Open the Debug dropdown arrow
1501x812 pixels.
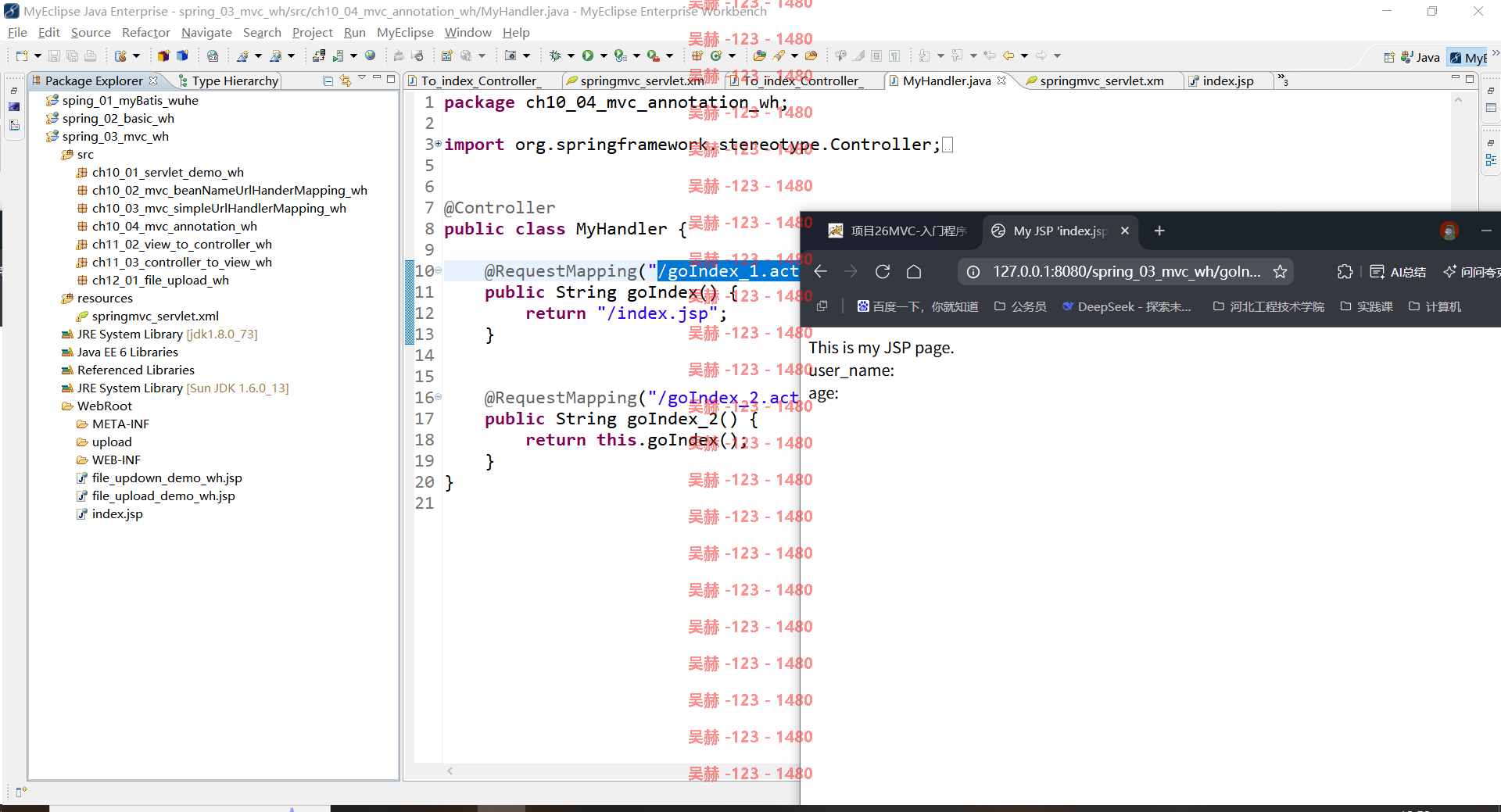pyautogui.click(x=571, y=55)
